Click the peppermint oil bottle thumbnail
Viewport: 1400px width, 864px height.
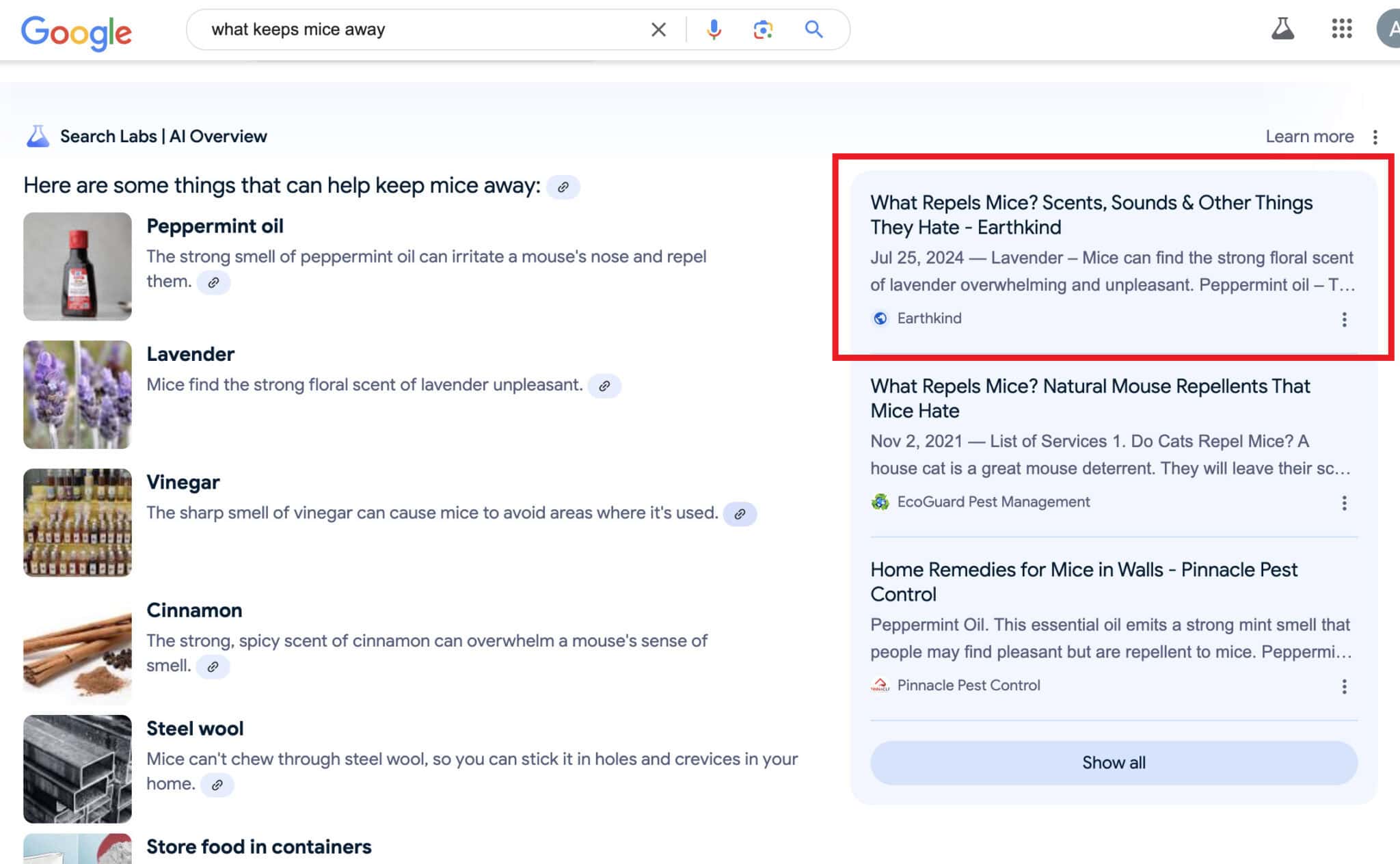point(77,266)
